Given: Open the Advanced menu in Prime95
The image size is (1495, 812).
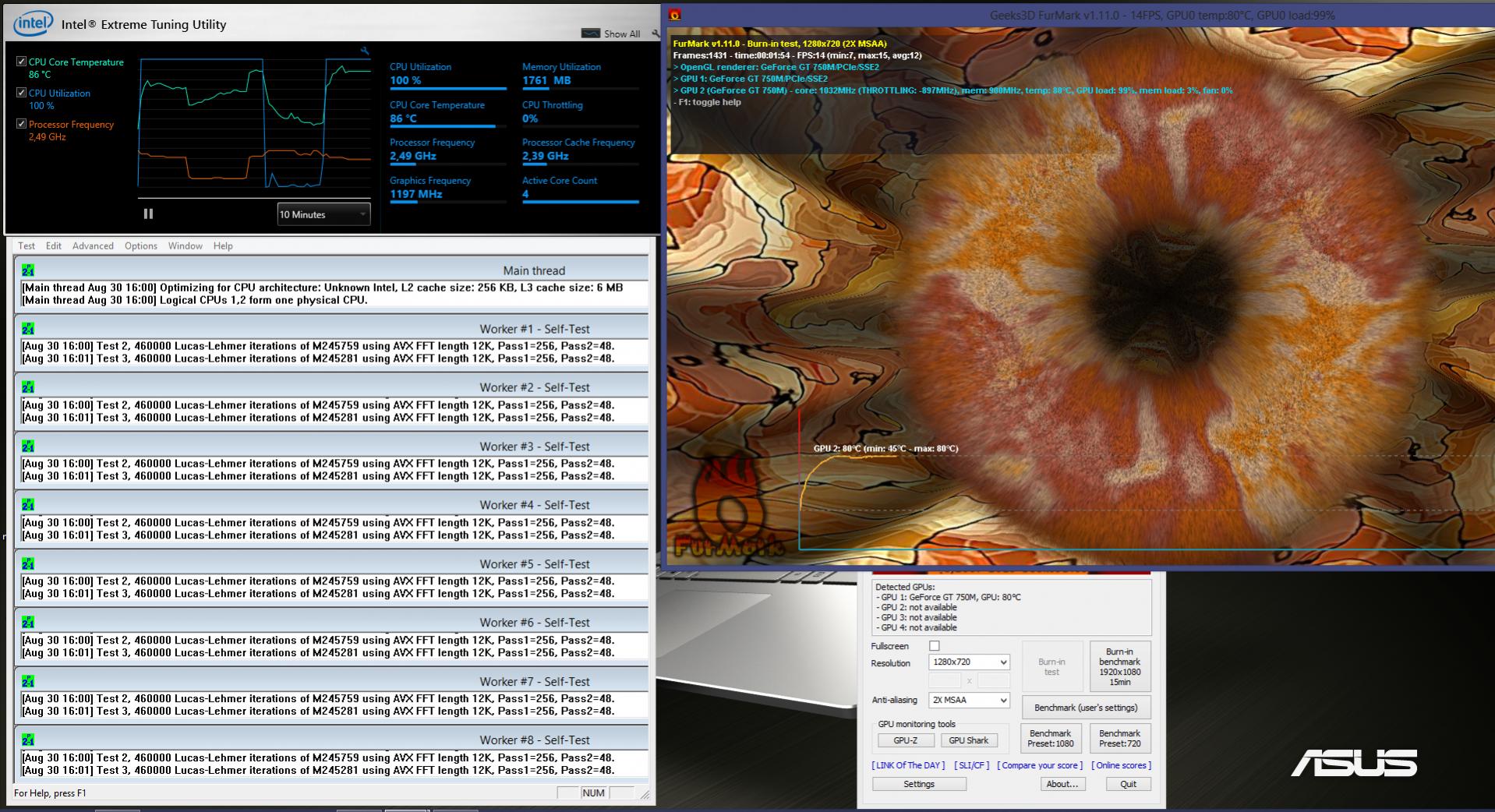Looking at the screenshot, I should [93, 245].
